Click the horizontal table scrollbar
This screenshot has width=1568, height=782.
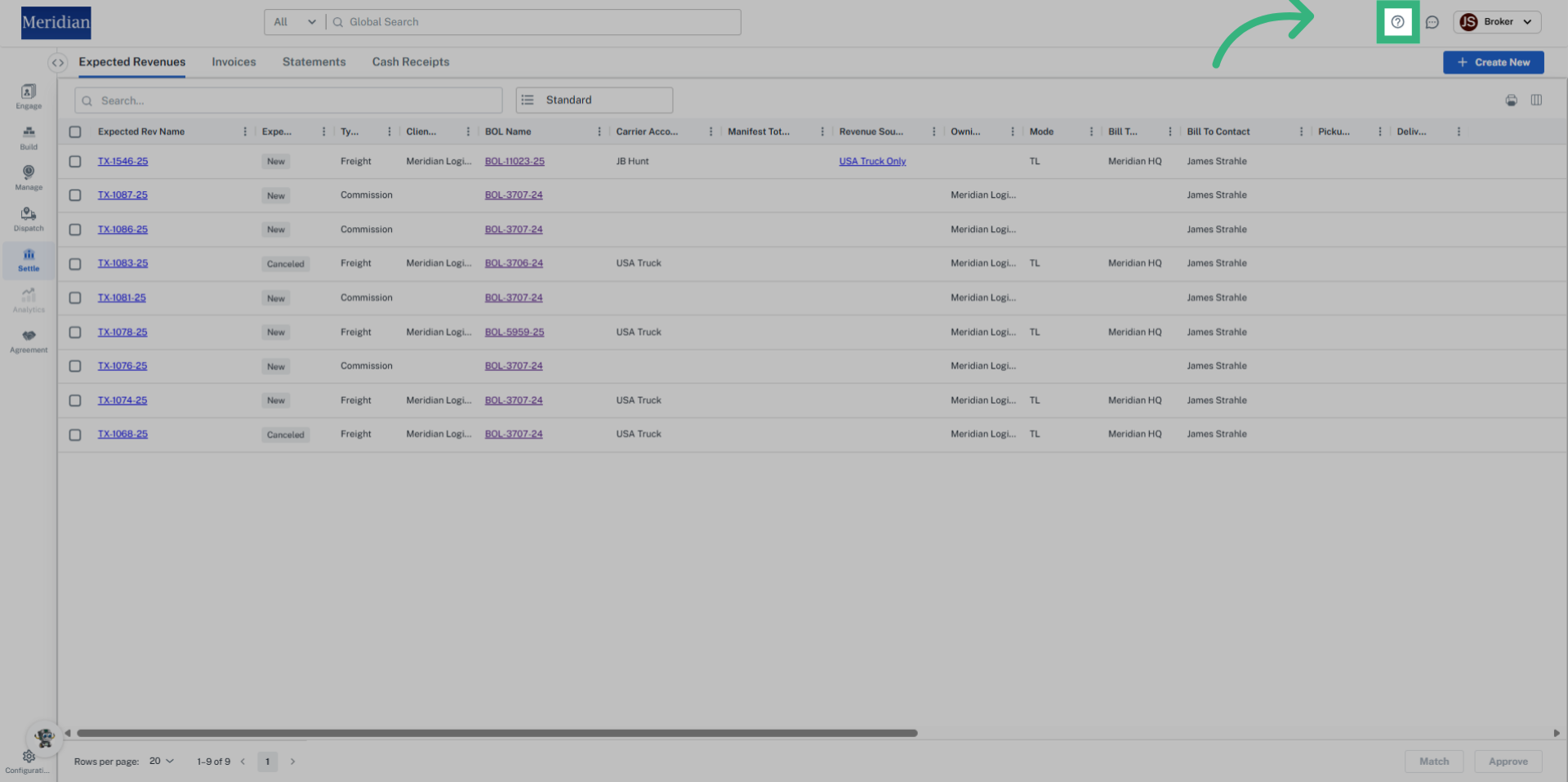click(x=497, y=733)
